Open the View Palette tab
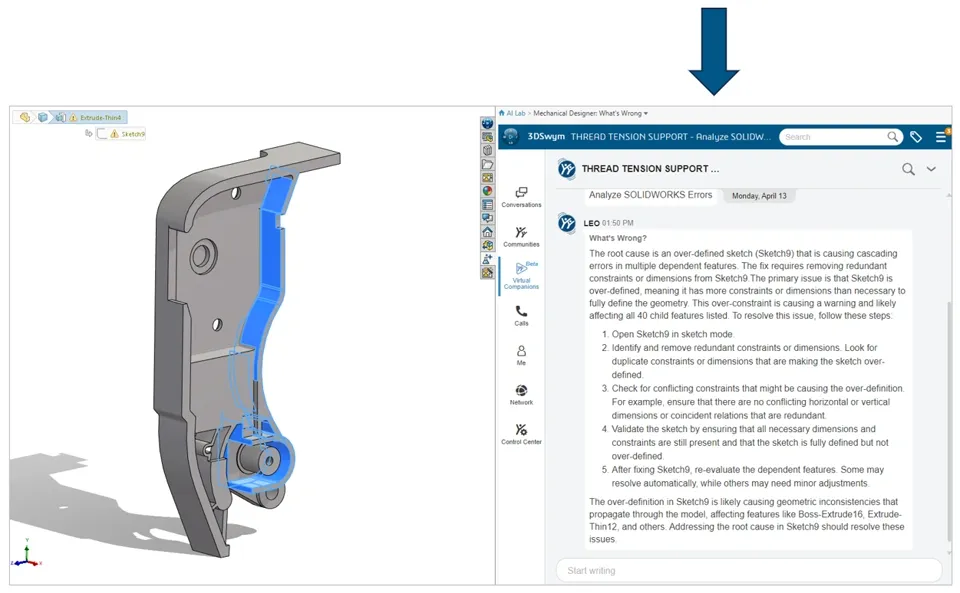 point(488,178)
